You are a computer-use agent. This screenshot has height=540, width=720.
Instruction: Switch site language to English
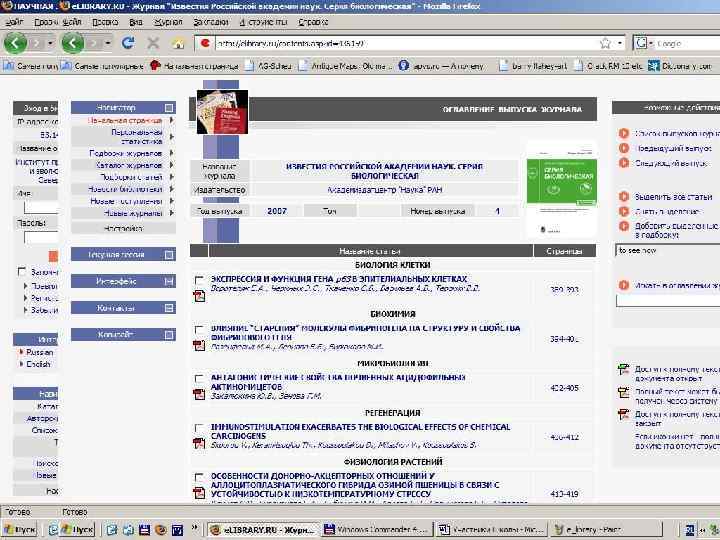[x=39, y=364]
